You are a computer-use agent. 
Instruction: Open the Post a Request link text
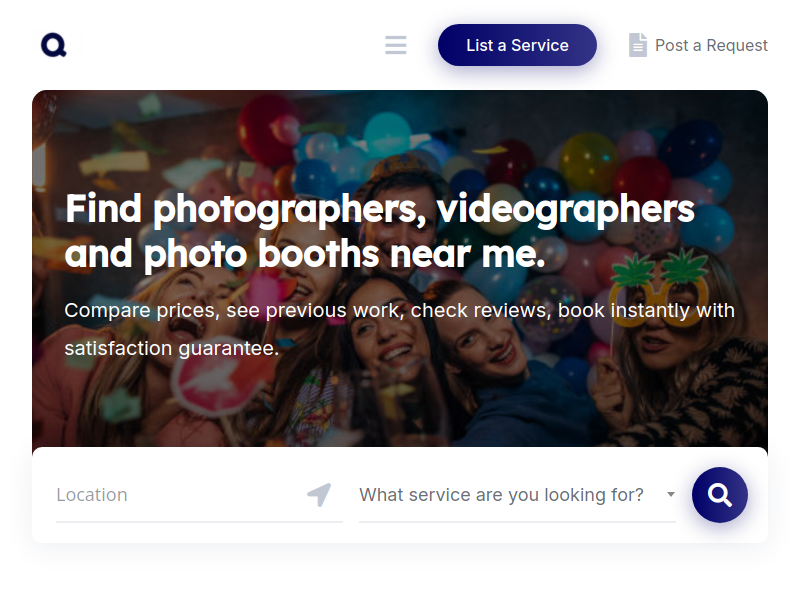coord(711,45)
